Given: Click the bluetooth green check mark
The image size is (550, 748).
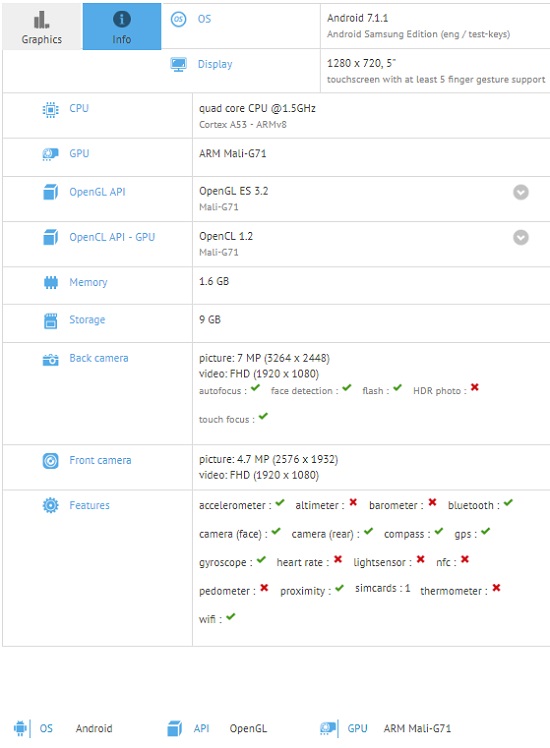Looking at the screenshot, I should tap(508, 502).
